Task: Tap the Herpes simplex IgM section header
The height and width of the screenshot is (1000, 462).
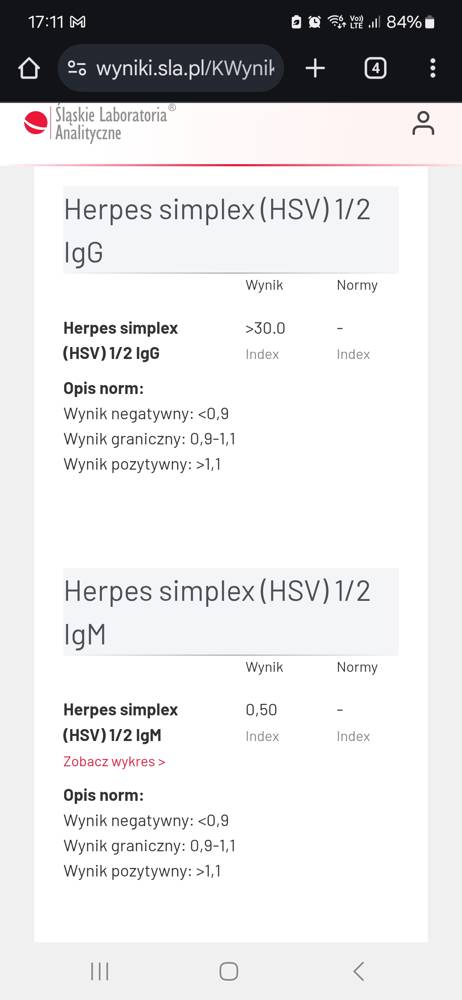Action: tap(231, 612)
